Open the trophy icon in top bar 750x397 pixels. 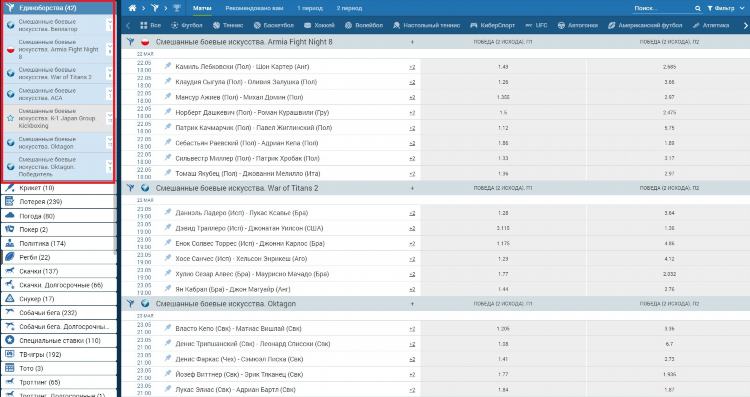[x=176, y=8]
